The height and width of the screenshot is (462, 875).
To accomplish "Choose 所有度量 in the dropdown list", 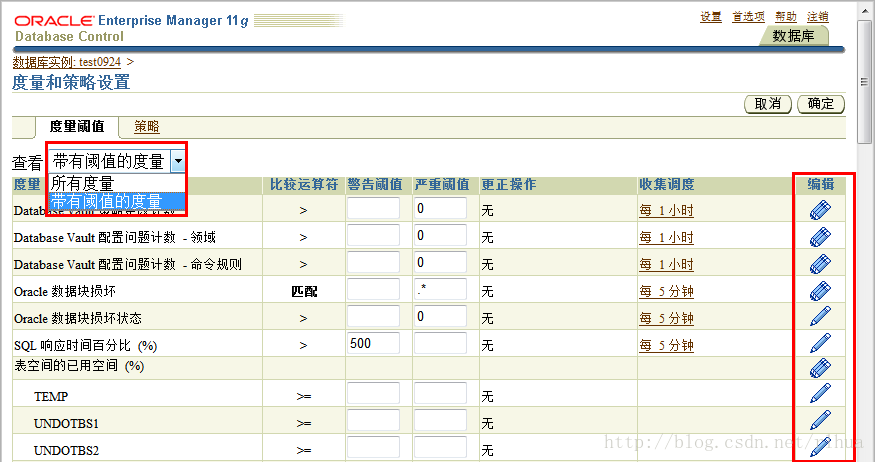I will [117, 184].
